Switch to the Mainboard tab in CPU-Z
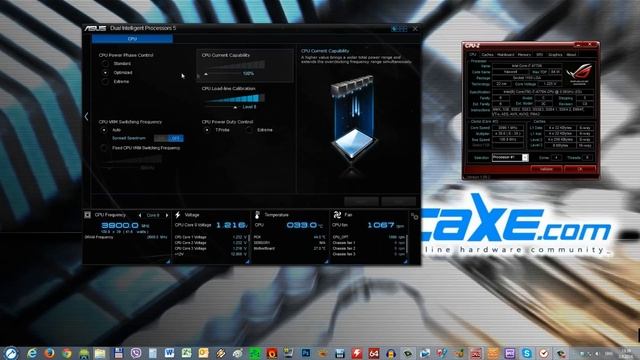Image resolution: width=640 pixels, height=360 pixels. (x=506, y=54)
